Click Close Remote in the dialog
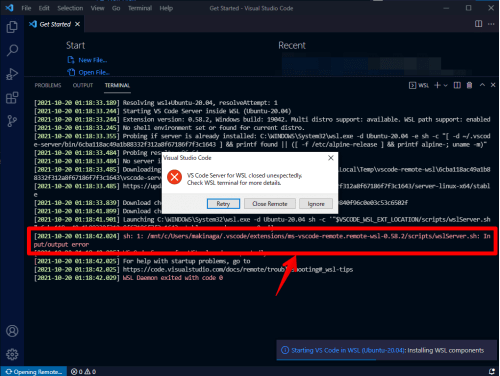The image size is (500, 376). click(x=270, y=204)
